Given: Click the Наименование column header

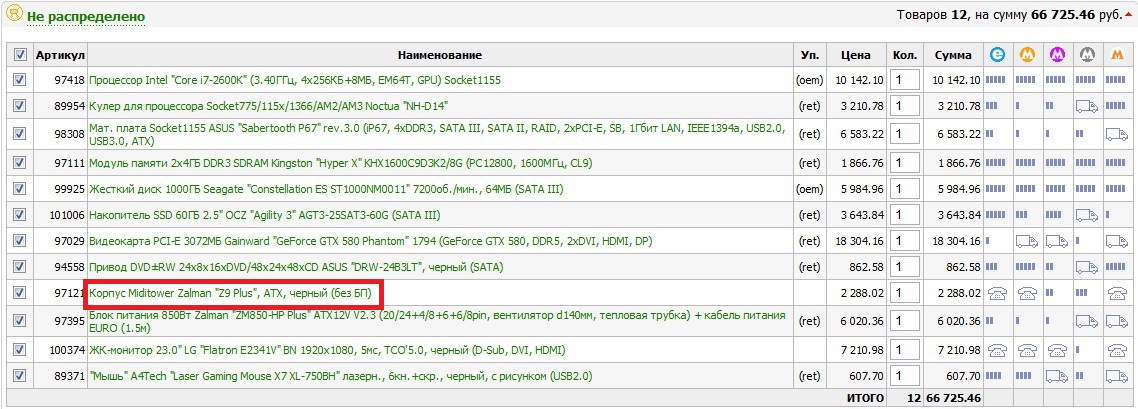Looking at the screenshot, I should pyautogui.click(x=440, y=55).
